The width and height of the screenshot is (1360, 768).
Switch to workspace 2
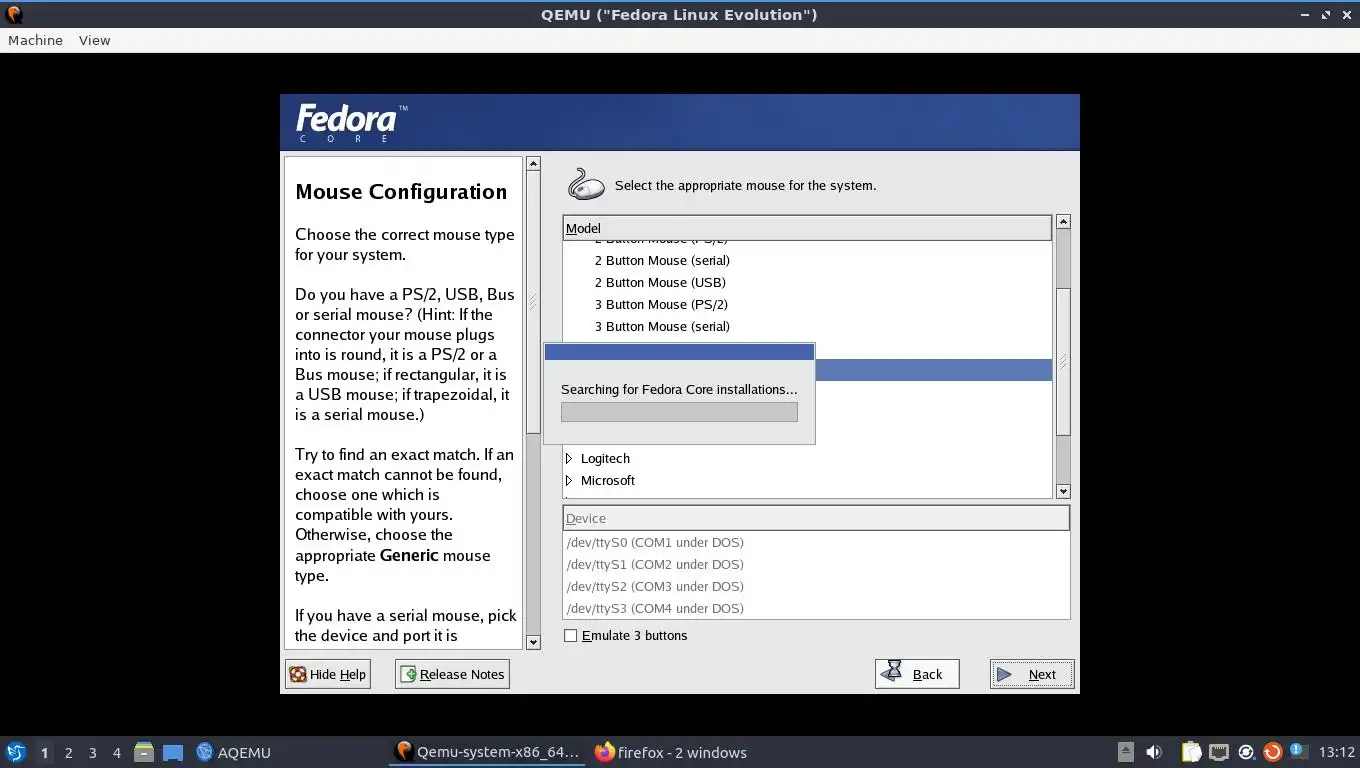tap(68, 752)
